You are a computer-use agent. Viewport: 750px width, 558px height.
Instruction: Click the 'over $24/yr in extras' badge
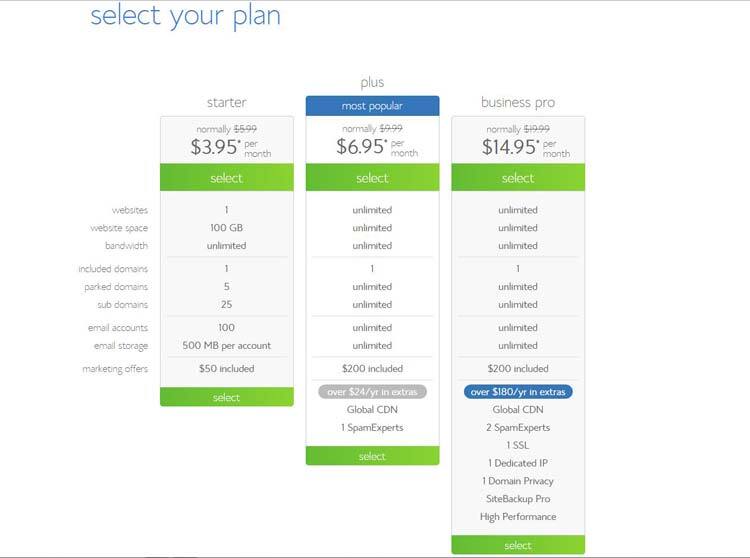click(372, 392)
